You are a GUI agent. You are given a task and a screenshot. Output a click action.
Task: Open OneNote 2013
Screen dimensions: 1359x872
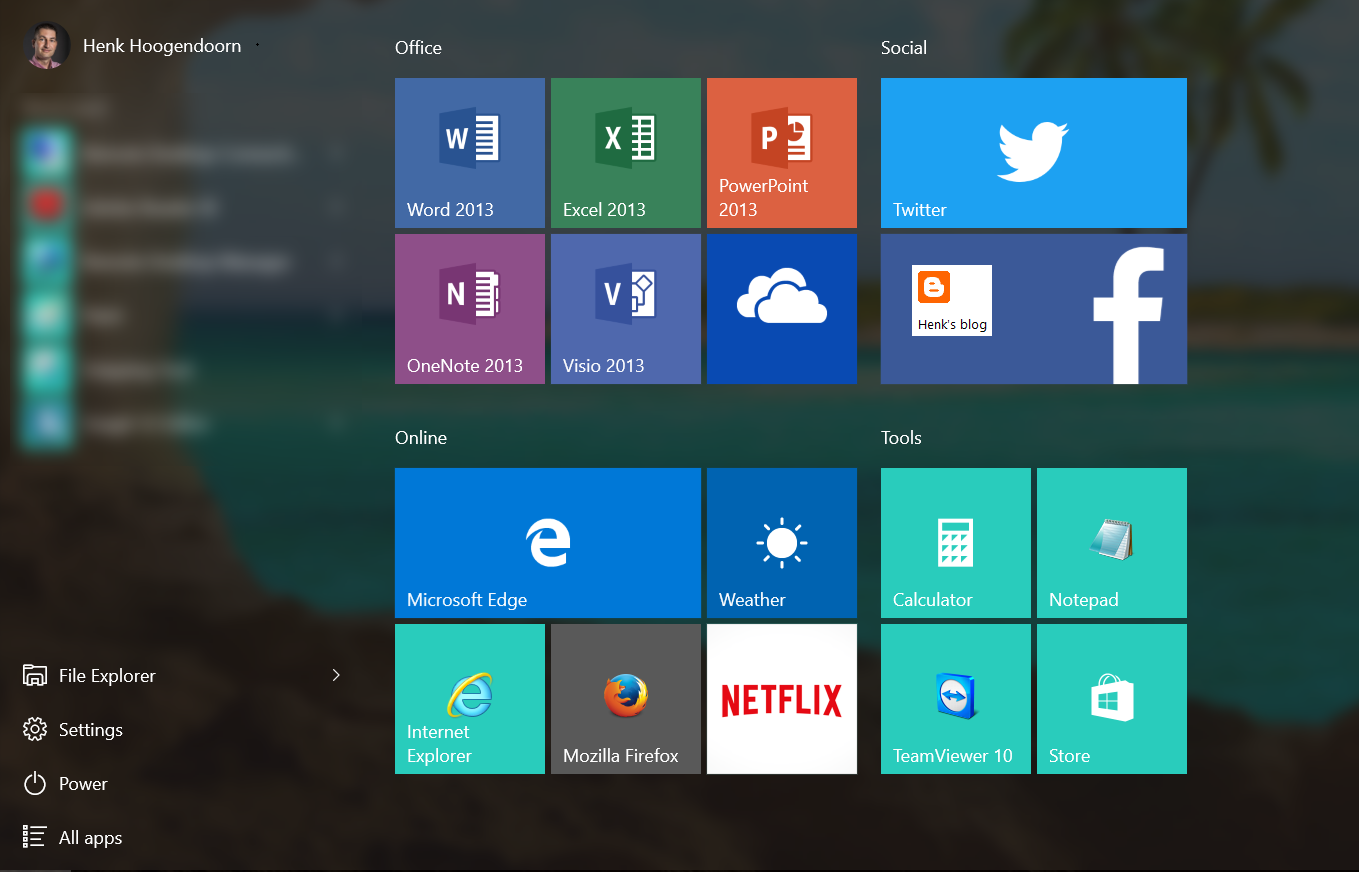point(469,308)
